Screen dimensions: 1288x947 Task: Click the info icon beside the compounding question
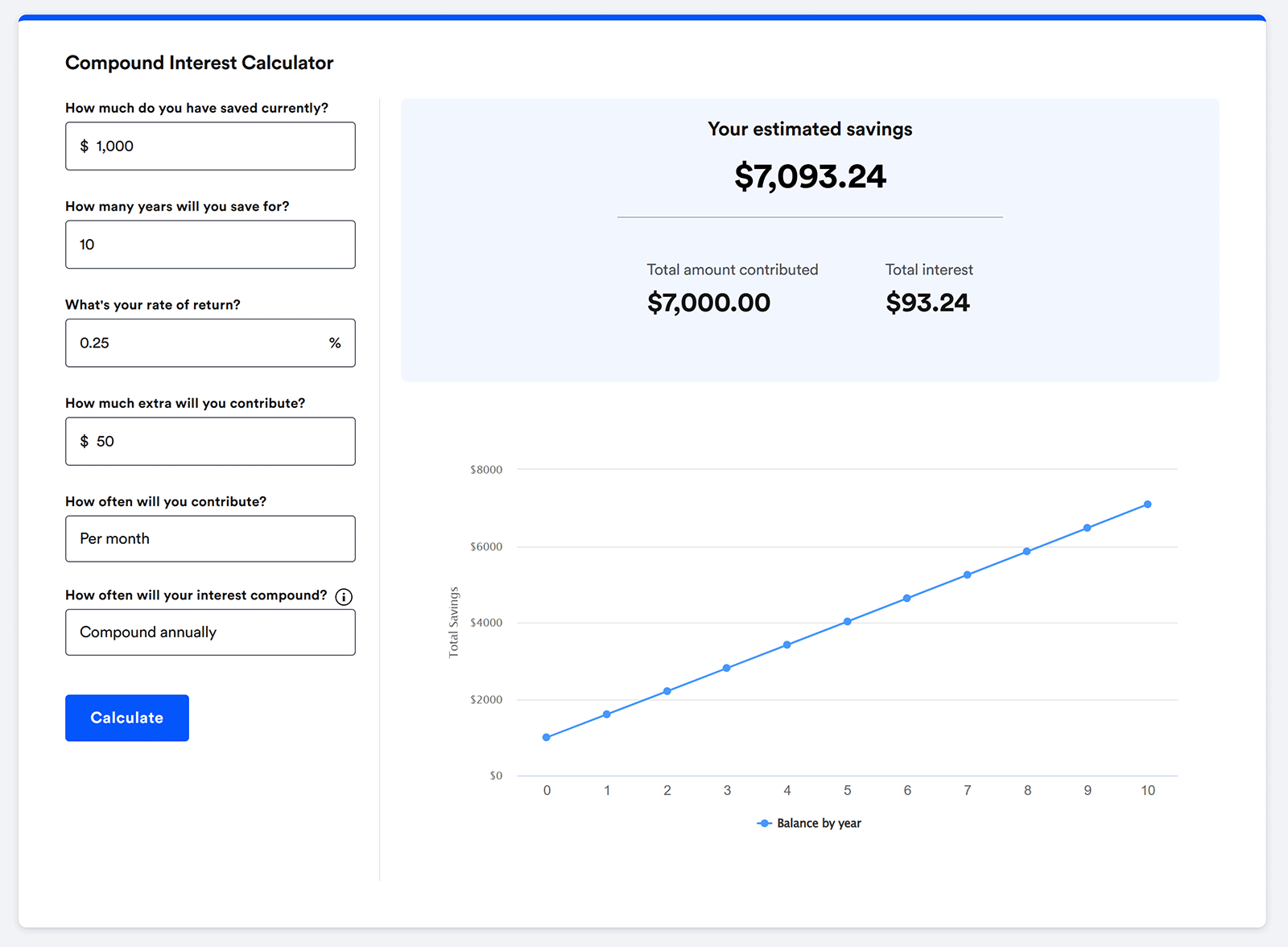click(x=344, y=596)
